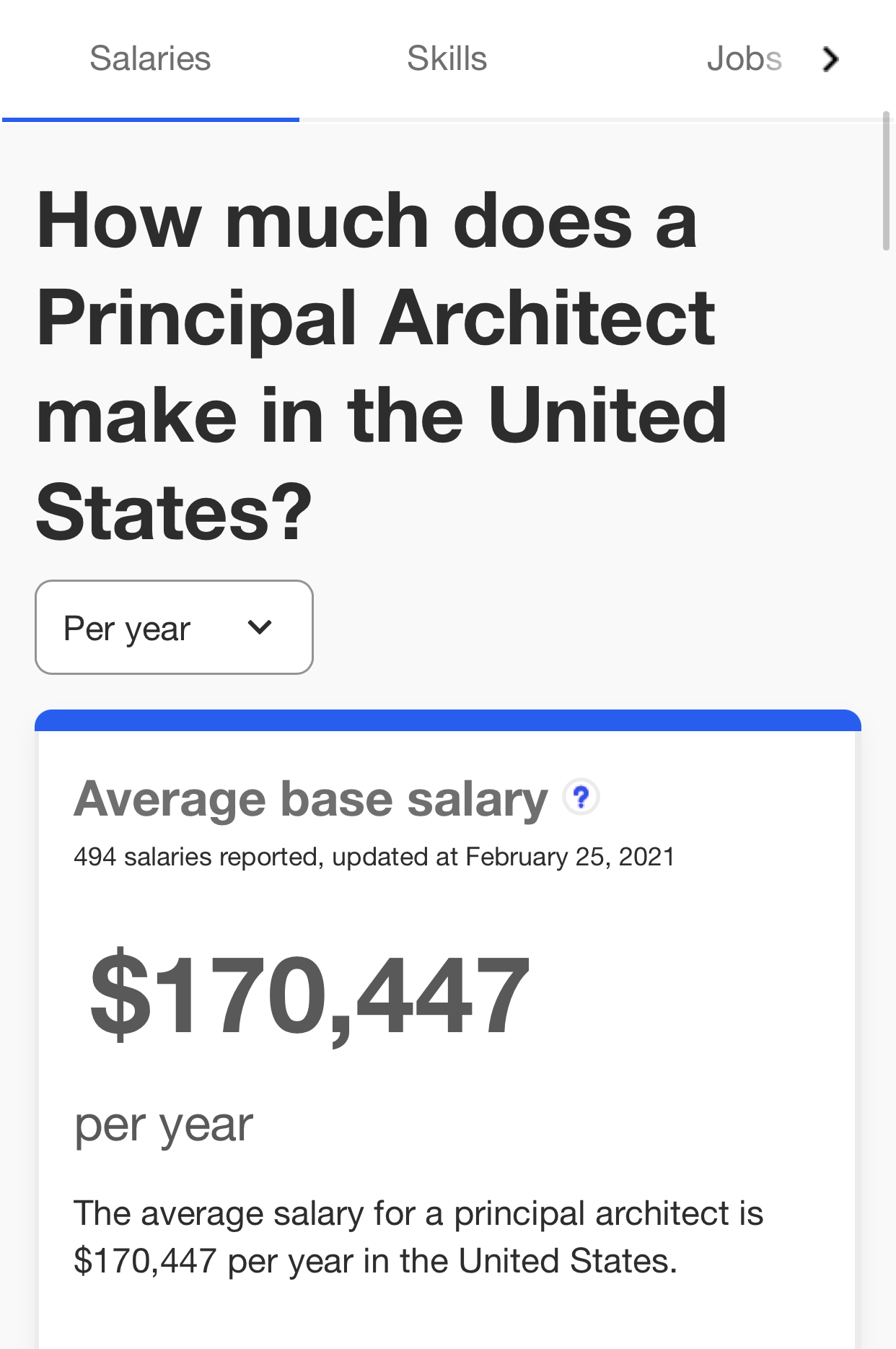Viewport: 896px width, 1349px height.
Task: Click the right arrow to show more tabs
Action: (831, 59)
